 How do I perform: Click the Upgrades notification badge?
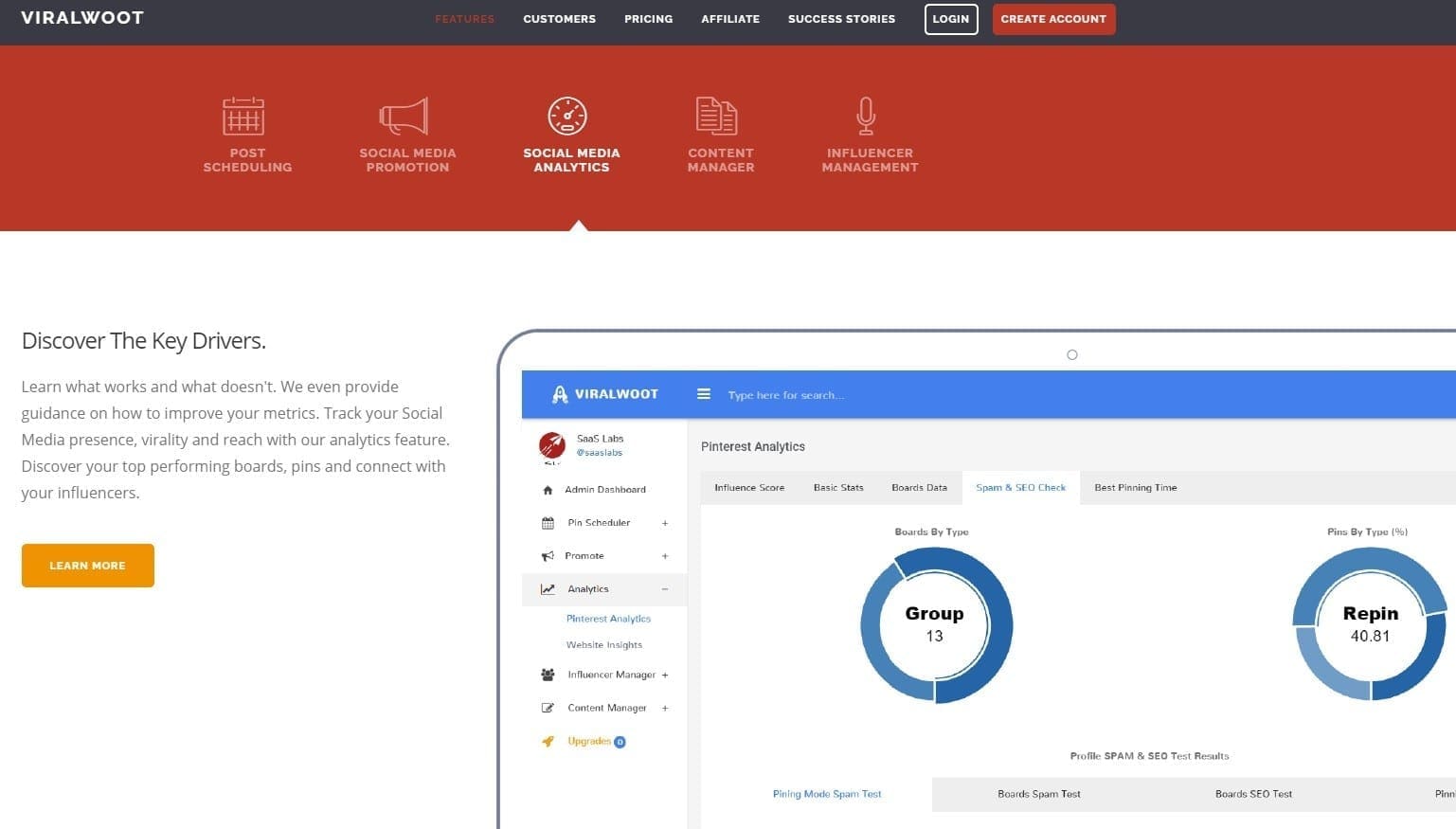[x=620, y=742]
